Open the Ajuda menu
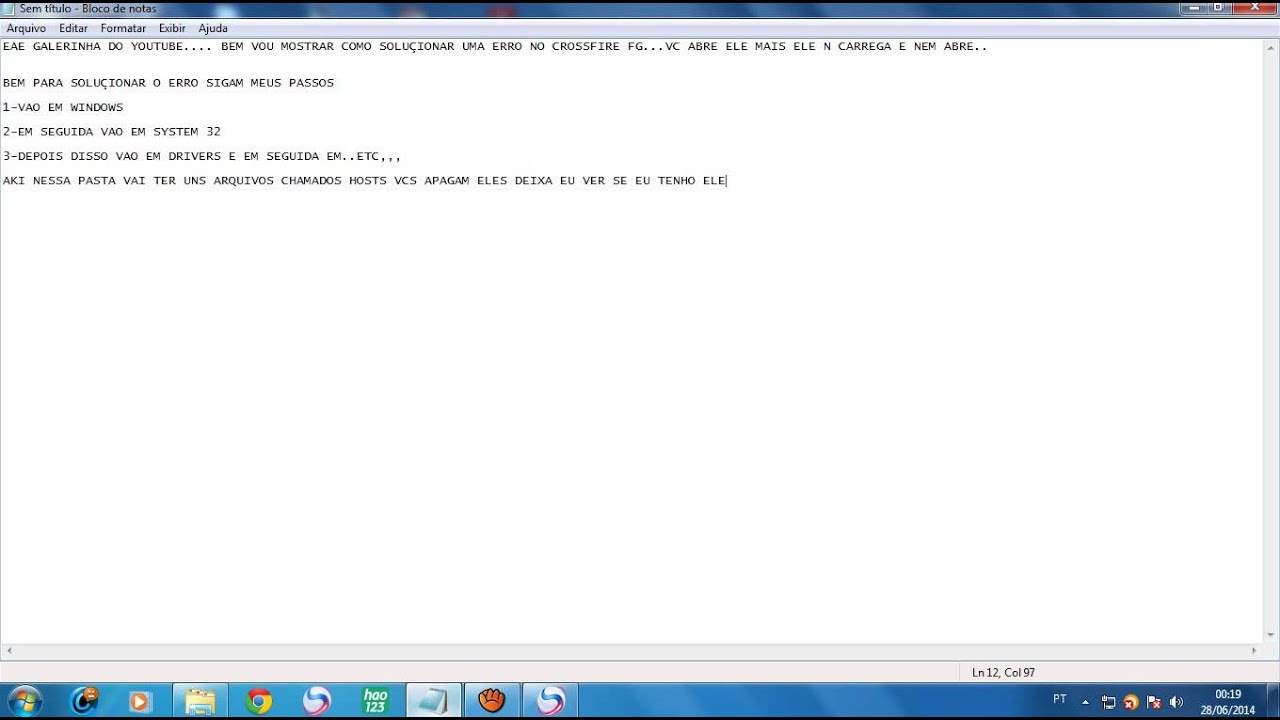This screenshot has height=720, width=1280. pyautogui.click(x=213, y=28)
